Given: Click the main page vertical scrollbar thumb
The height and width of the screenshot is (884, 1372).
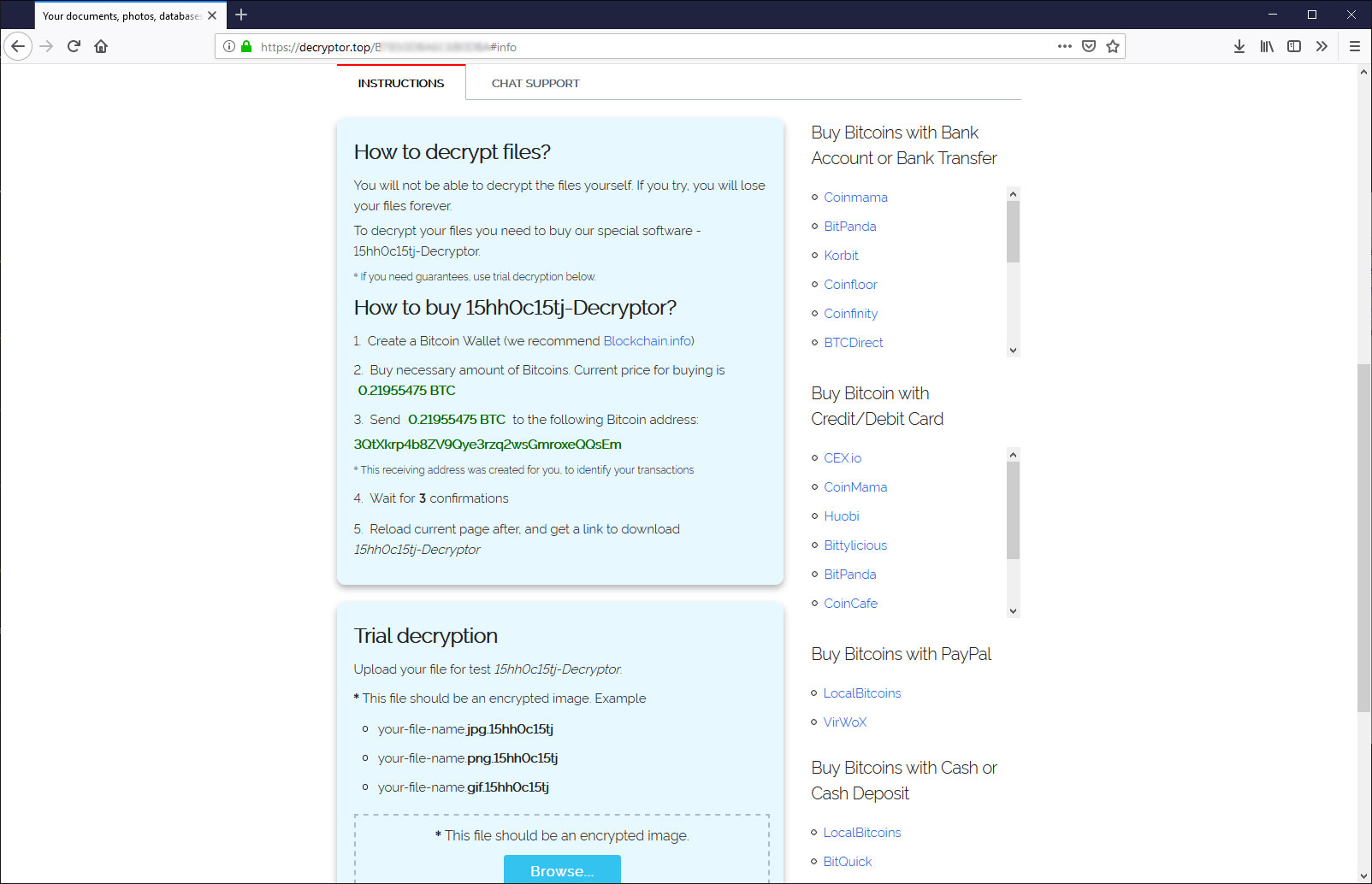Looking at the screenshot, I should point(1363,538).
